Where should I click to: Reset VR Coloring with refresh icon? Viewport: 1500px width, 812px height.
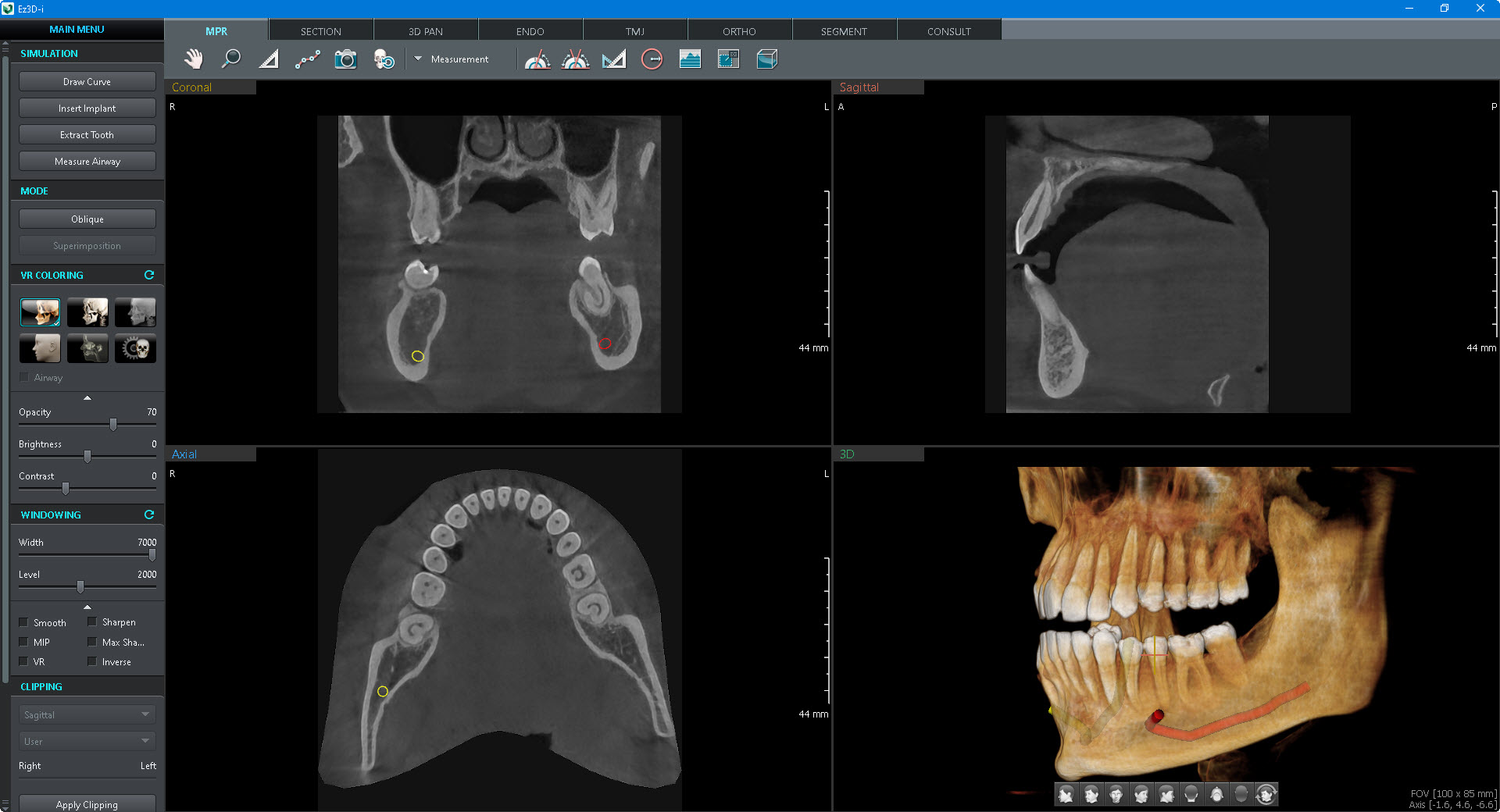coord(149,275)
